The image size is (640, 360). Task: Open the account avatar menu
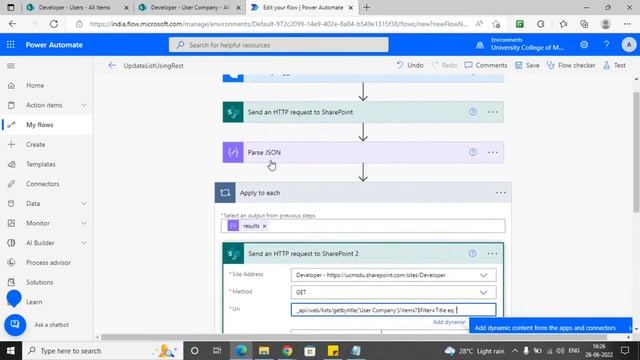tap(629, 44)
